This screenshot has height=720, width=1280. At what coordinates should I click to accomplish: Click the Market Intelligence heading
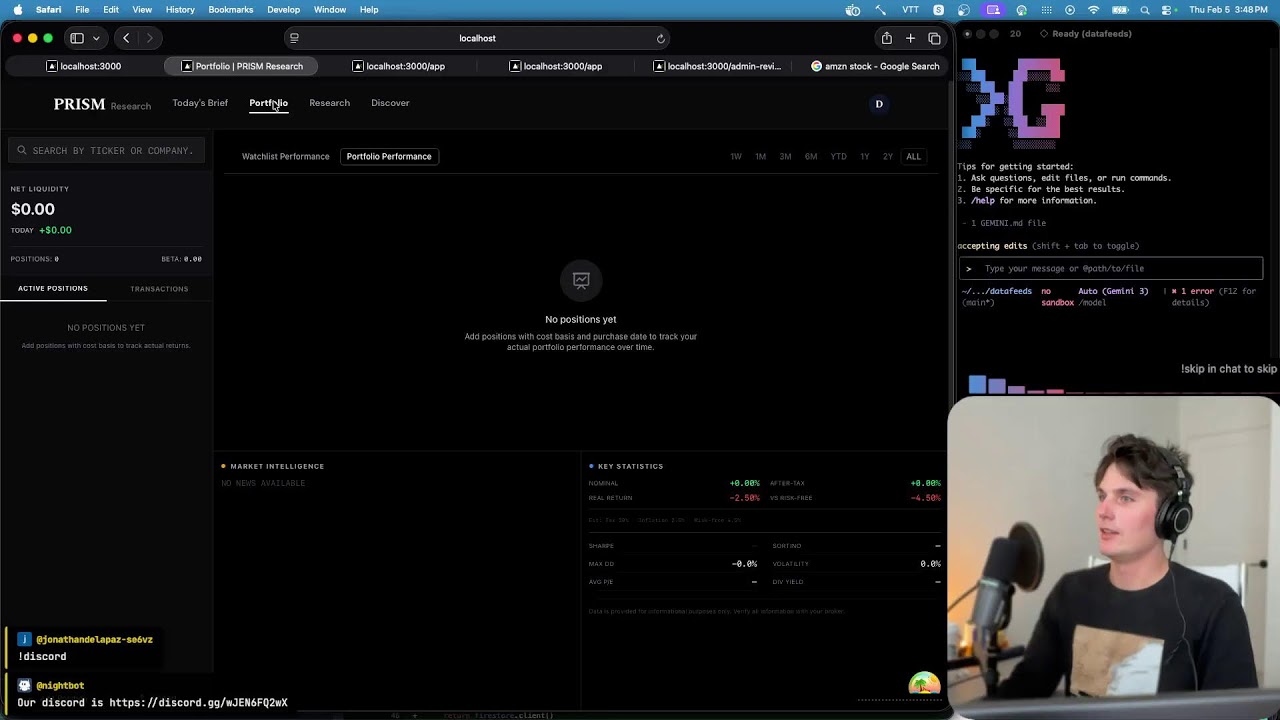[x=277, y=466]
